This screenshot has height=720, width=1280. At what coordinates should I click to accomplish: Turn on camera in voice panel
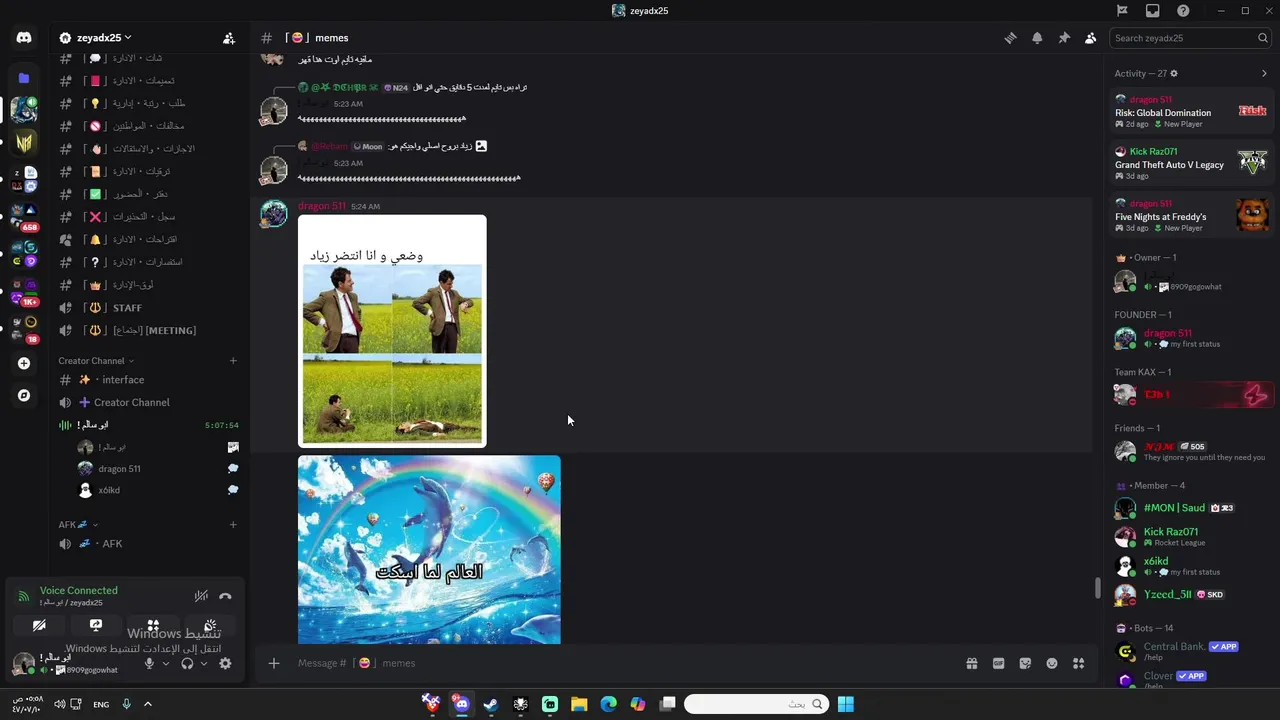tap(39, 625)
